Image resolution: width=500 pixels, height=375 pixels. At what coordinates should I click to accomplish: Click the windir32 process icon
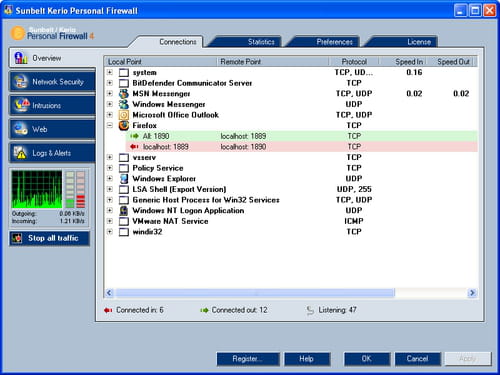tap(124, 232)
